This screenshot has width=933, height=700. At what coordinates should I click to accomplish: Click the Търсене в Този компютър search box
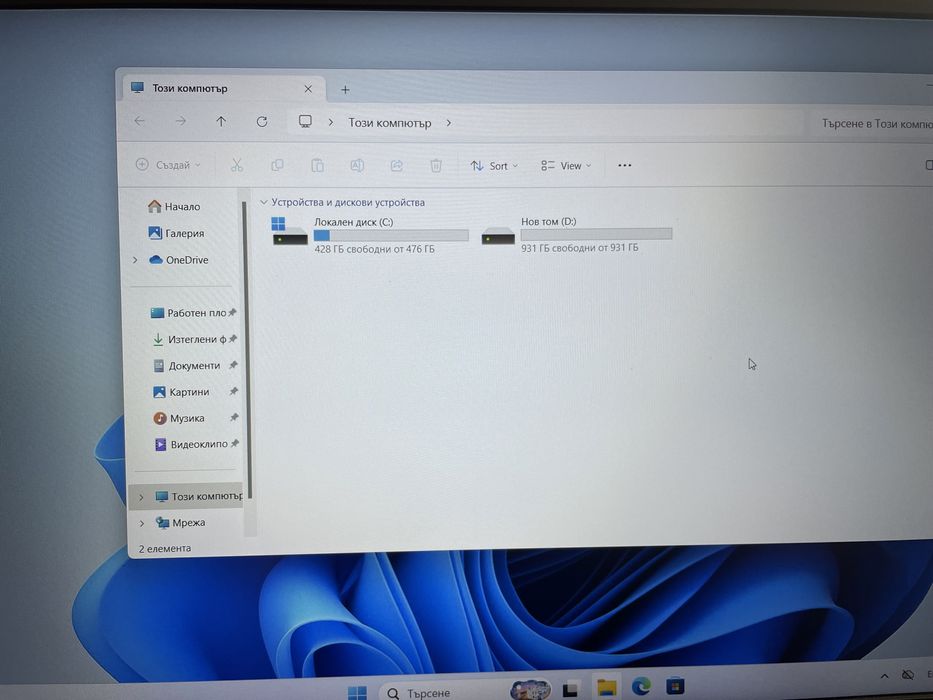[873, 123]
